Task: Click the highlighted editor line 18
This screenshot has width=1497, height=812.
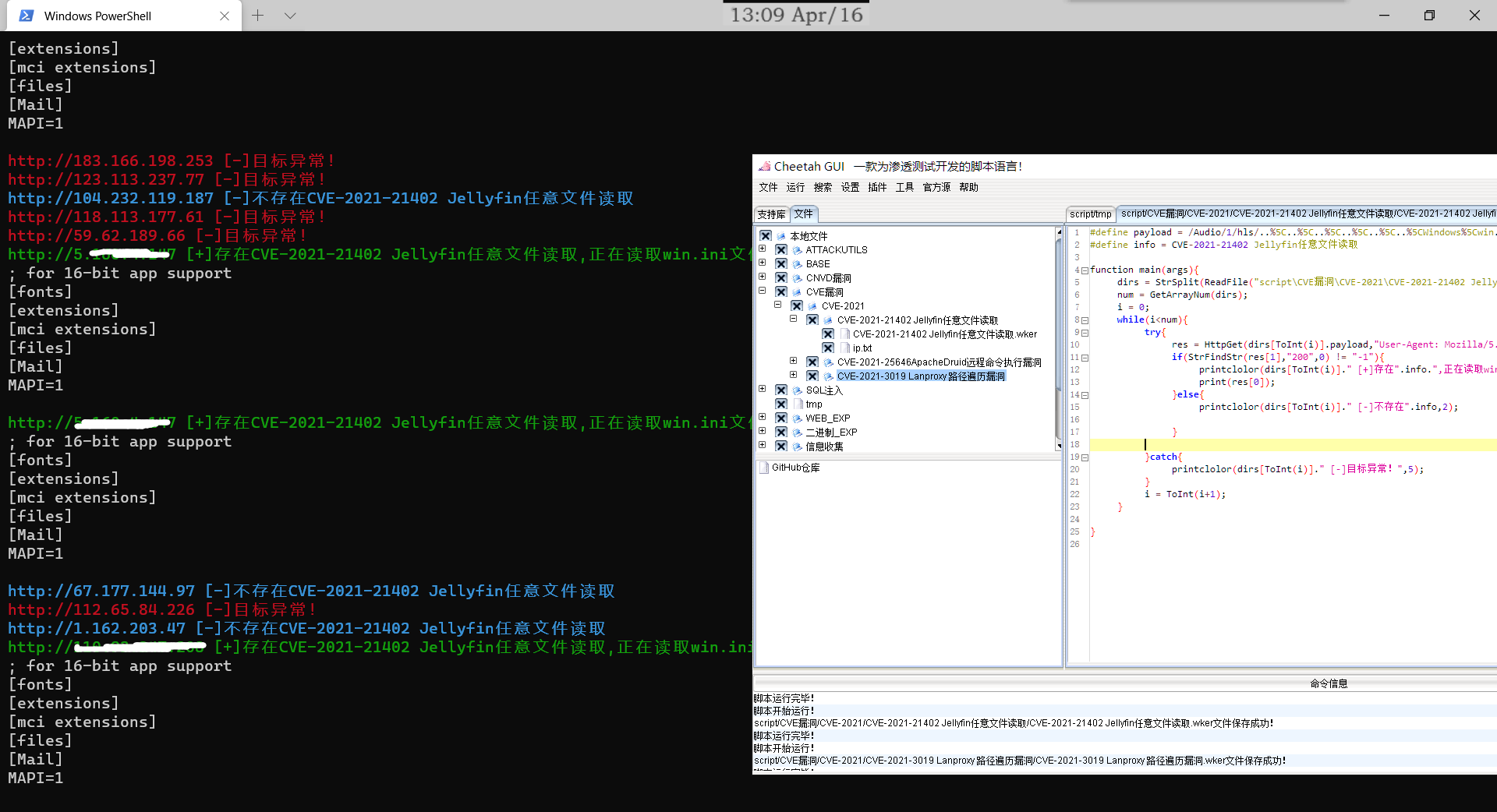Action: 1293,445
